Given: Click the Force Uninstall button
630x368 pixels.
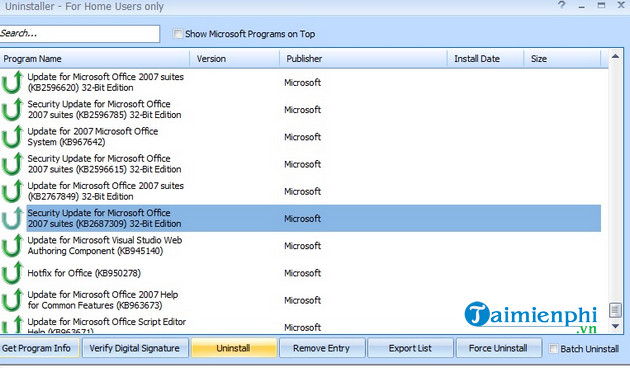Looking at the screenshot, I should 498,348.
